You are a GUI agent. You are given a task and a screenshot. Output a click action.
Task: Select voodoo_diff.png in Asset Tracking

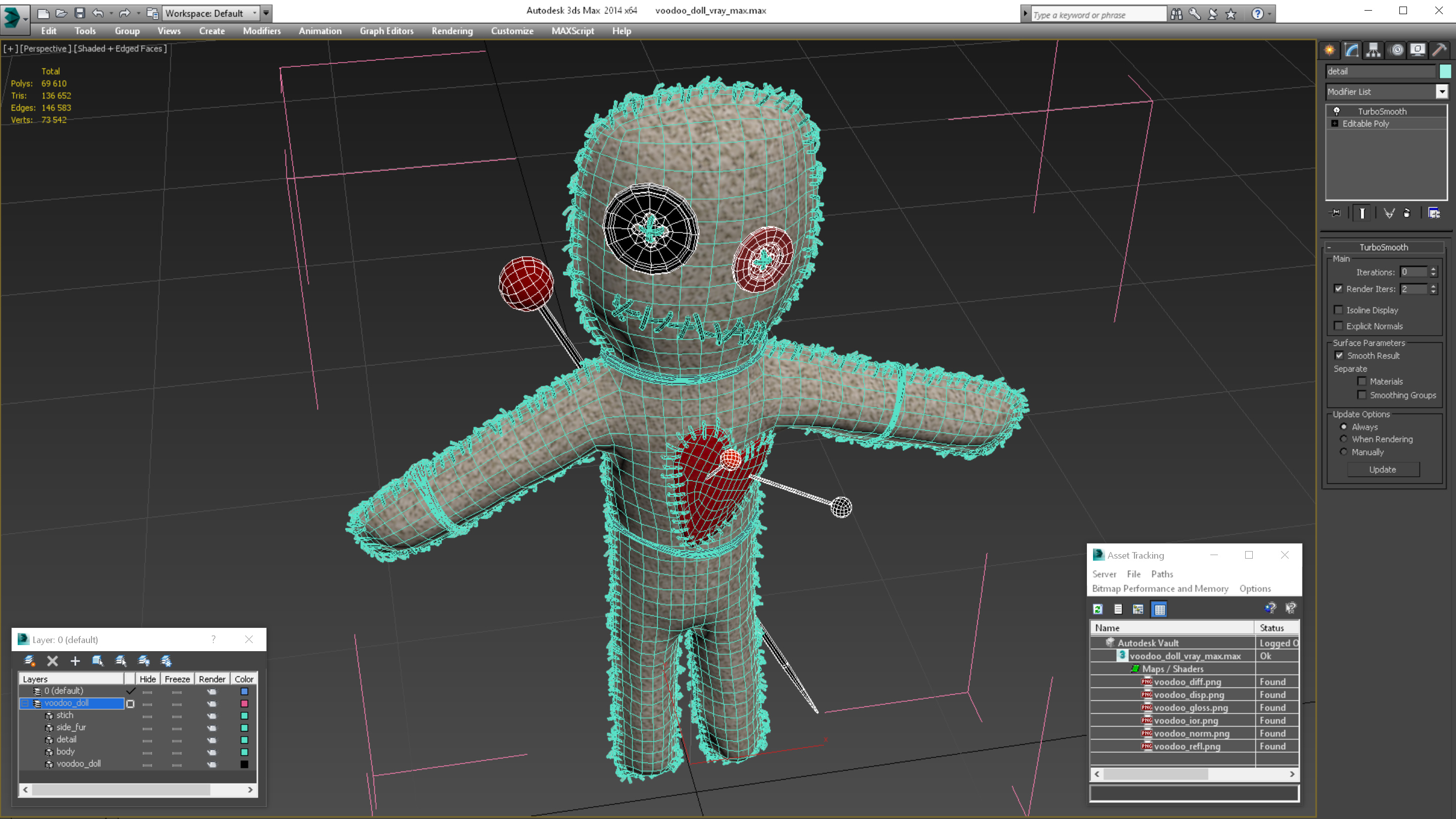(x=1187, y=681)
